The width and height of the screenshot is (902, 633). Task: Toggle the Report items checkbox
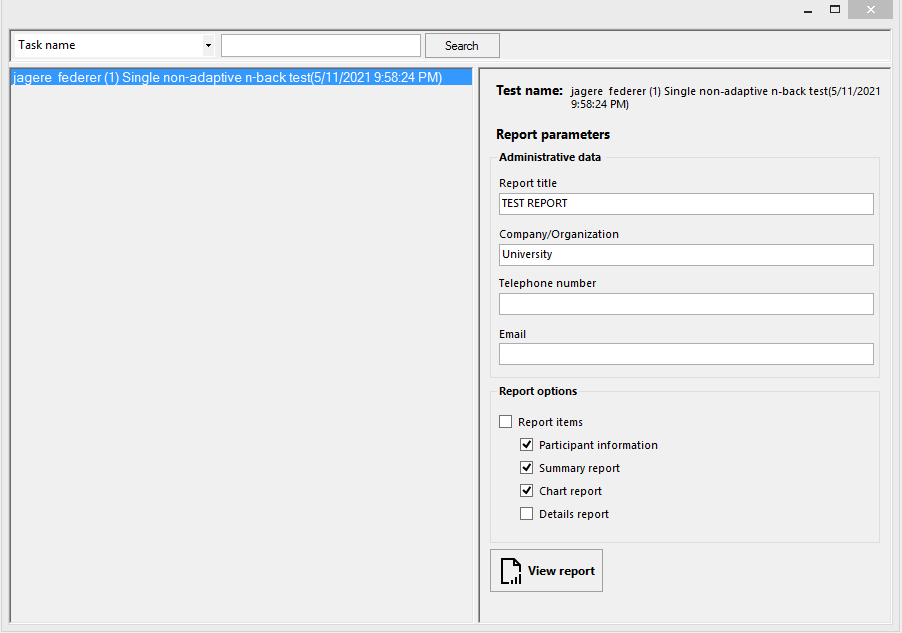[506, 422]
